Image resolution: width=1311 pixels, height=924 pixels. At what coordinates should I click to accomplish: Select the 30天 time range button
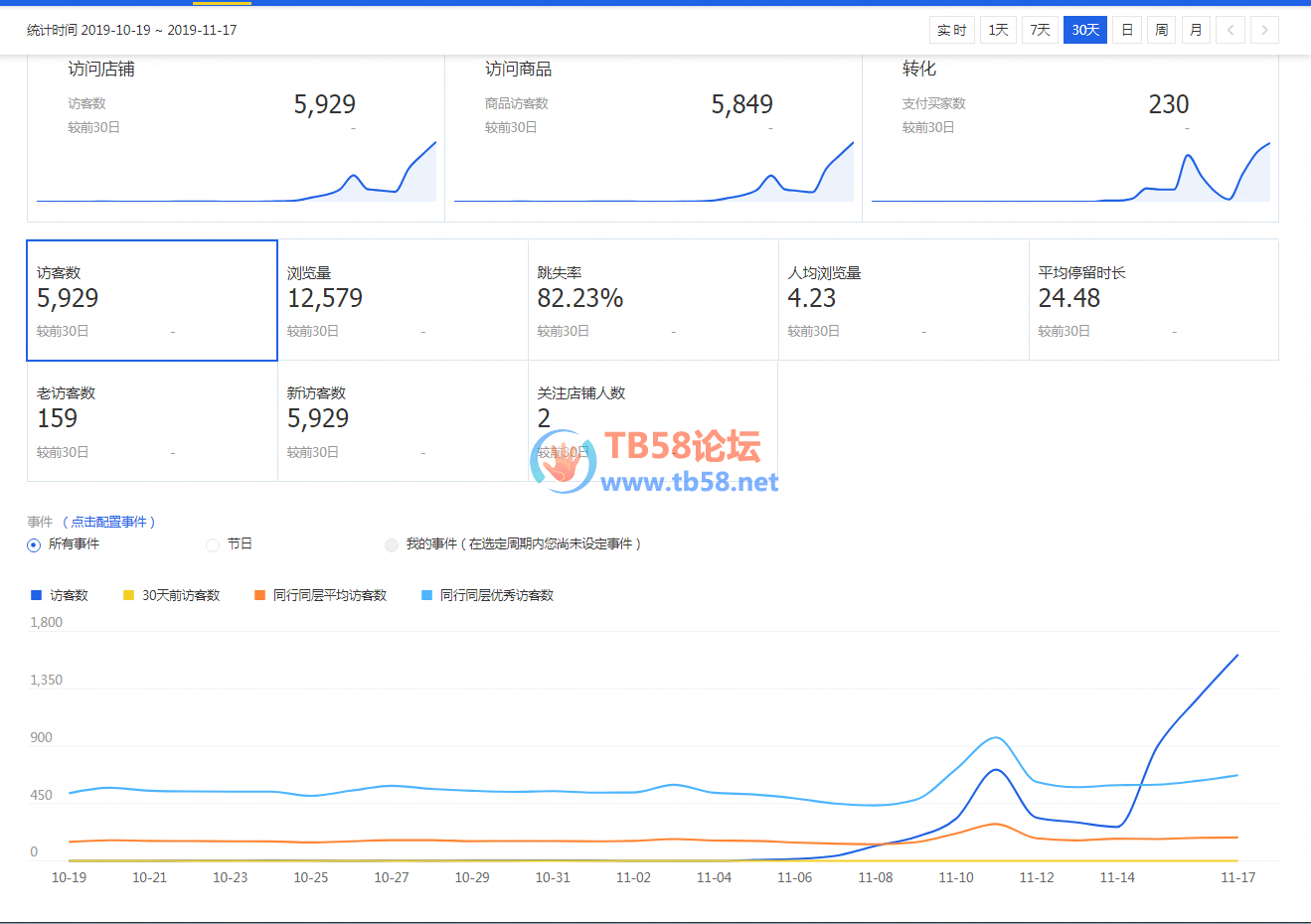tap(1084, 30)
